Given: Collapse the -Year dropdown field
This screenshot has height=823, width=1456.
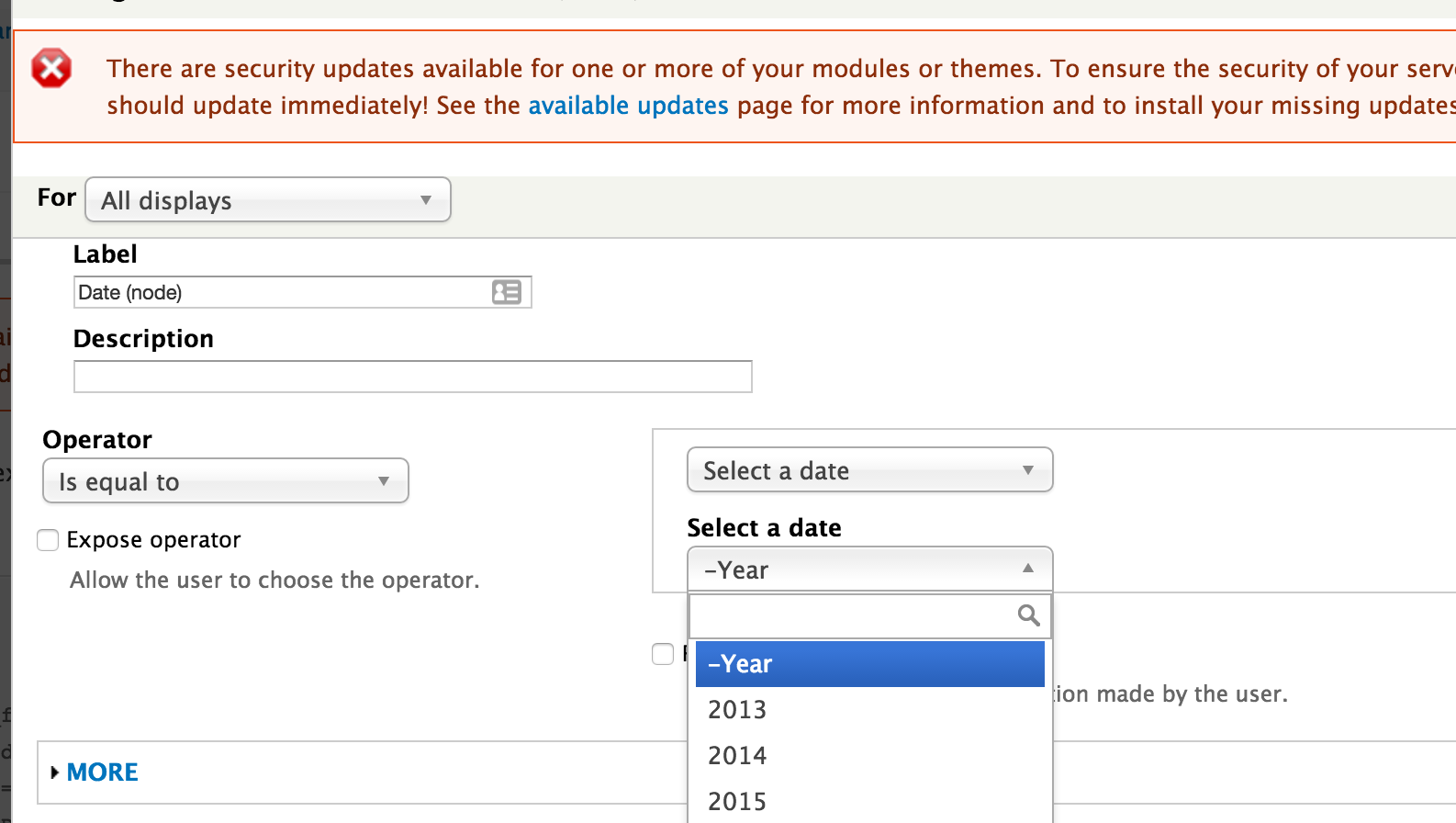Looking at the screenshot, I should point(870,569).
